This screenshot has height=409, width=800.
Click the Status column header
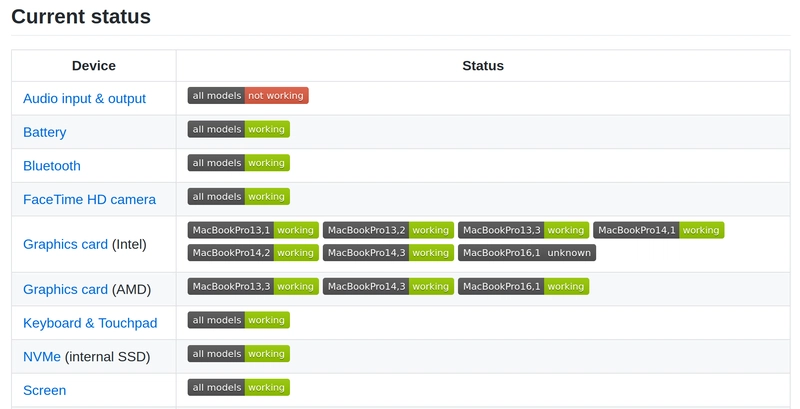pos(483,66)
